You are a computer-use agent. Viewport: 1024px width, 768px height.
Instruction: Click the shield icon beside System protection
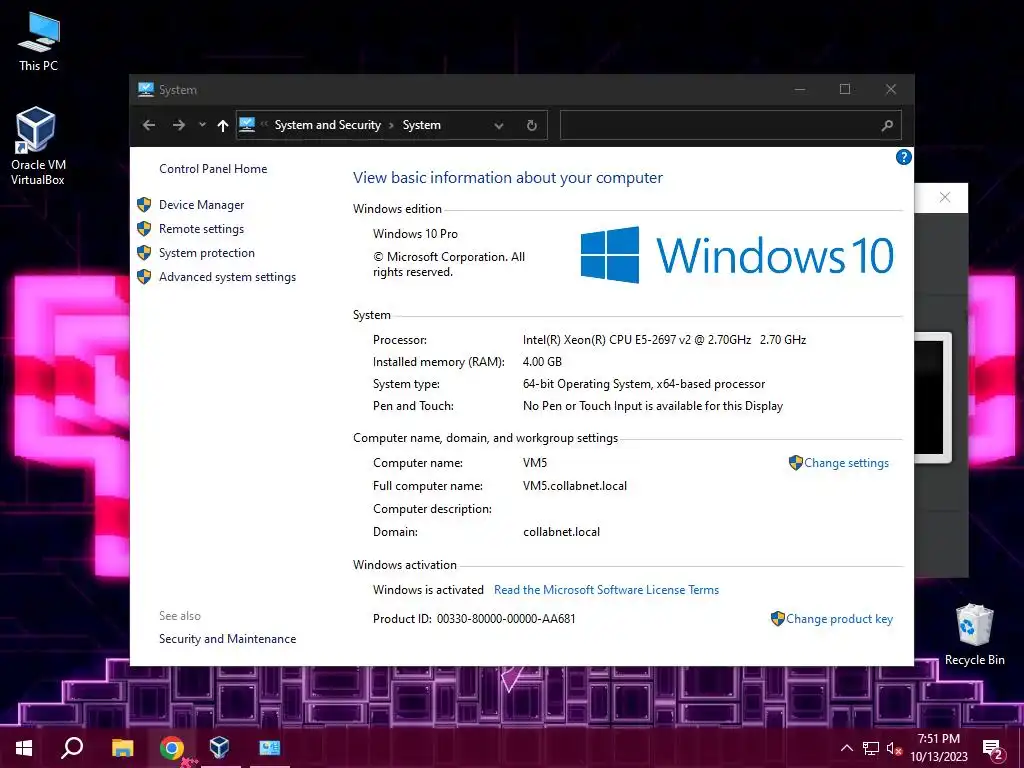(x=144, y=253)
